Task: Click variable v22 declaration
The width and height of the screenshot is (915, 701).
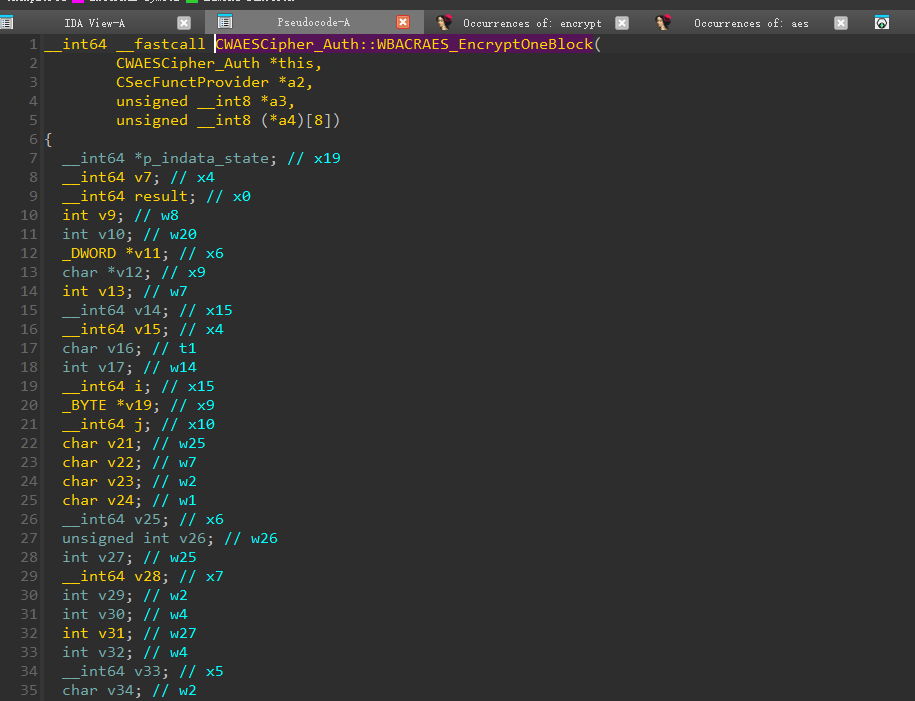Action: click(120, 462)
